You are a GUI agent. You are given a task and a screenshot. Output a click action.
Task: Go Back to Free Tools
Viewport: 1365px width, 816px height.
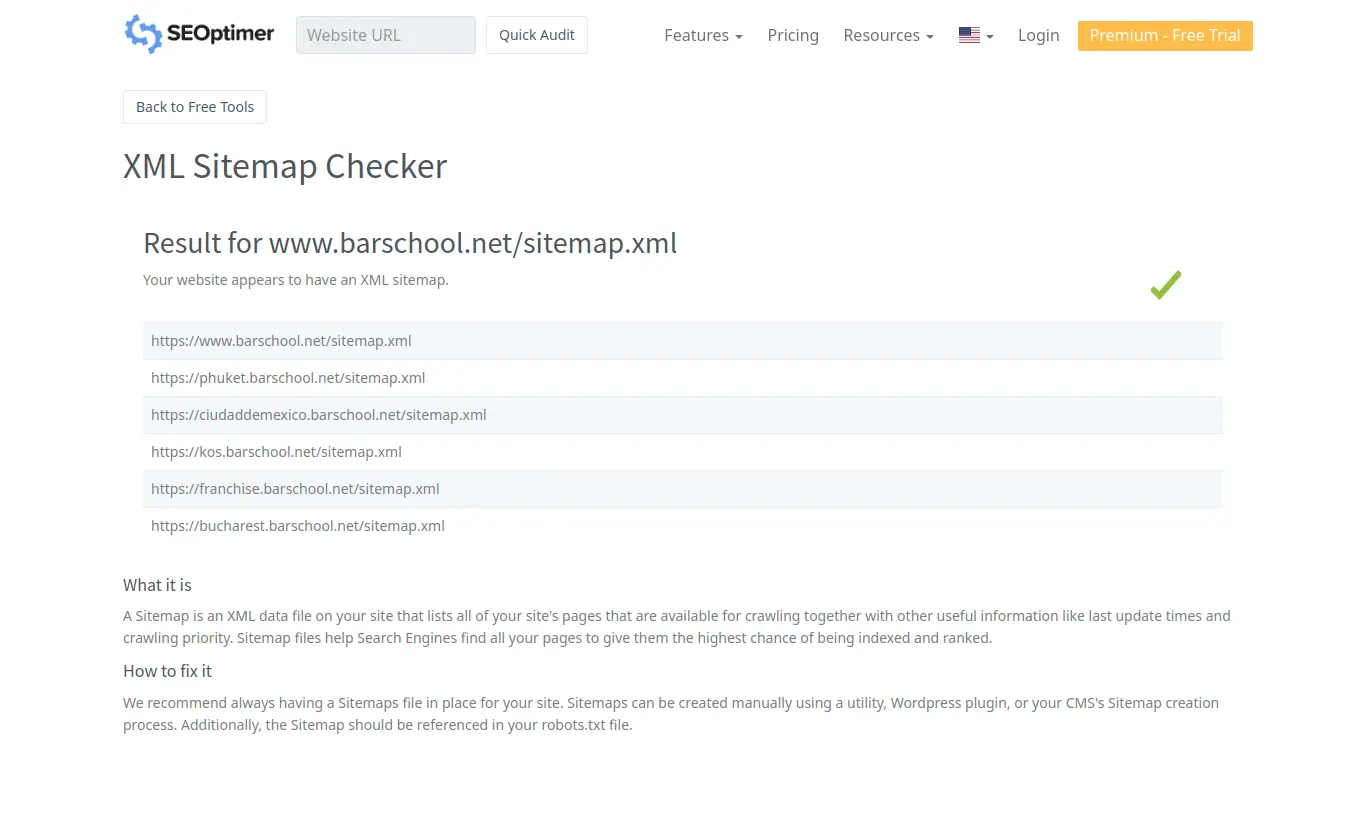pos(195,107)
